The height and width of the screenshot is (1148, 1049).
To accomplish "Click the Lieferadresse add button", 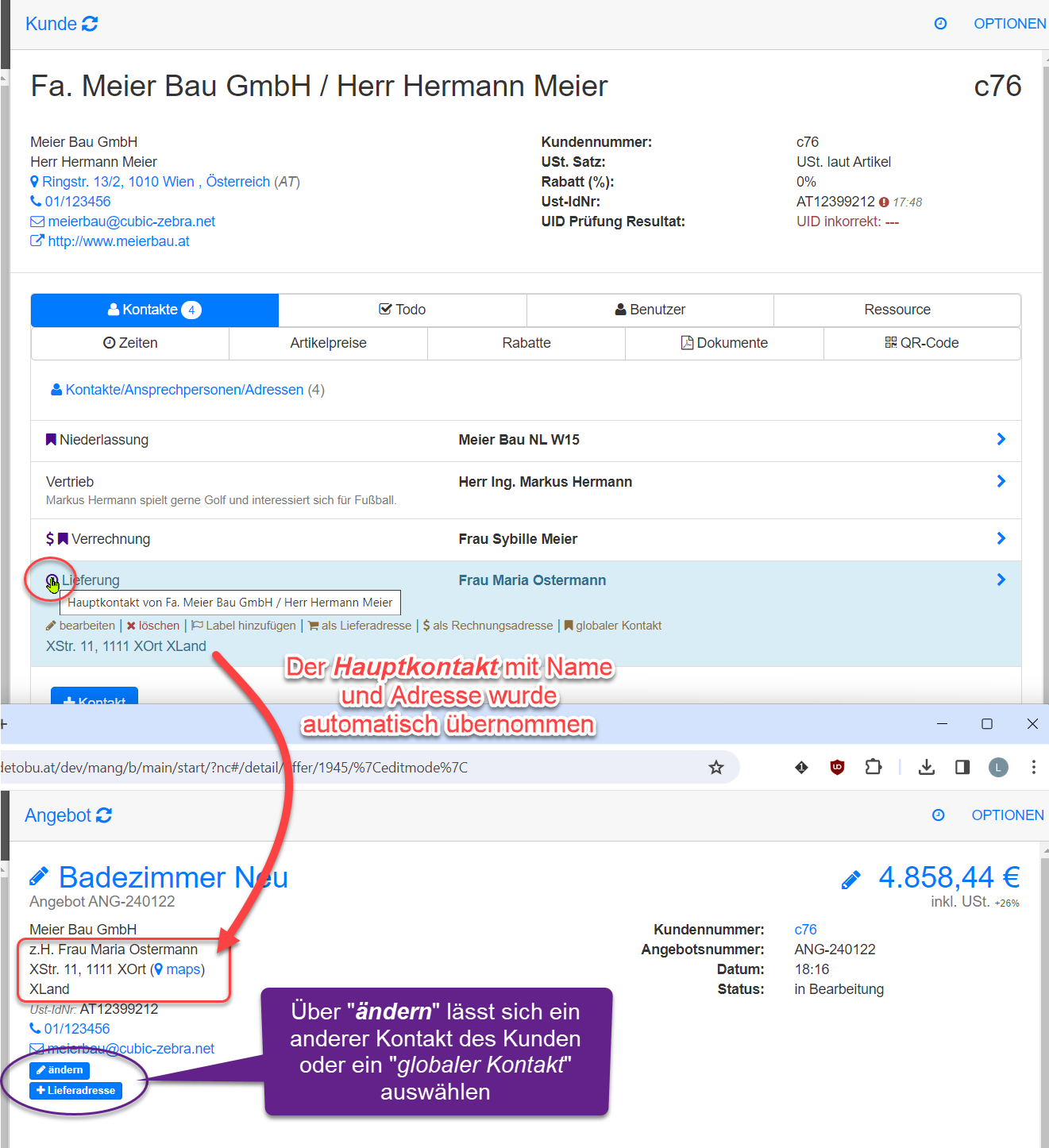I will tap(76, 1091).
